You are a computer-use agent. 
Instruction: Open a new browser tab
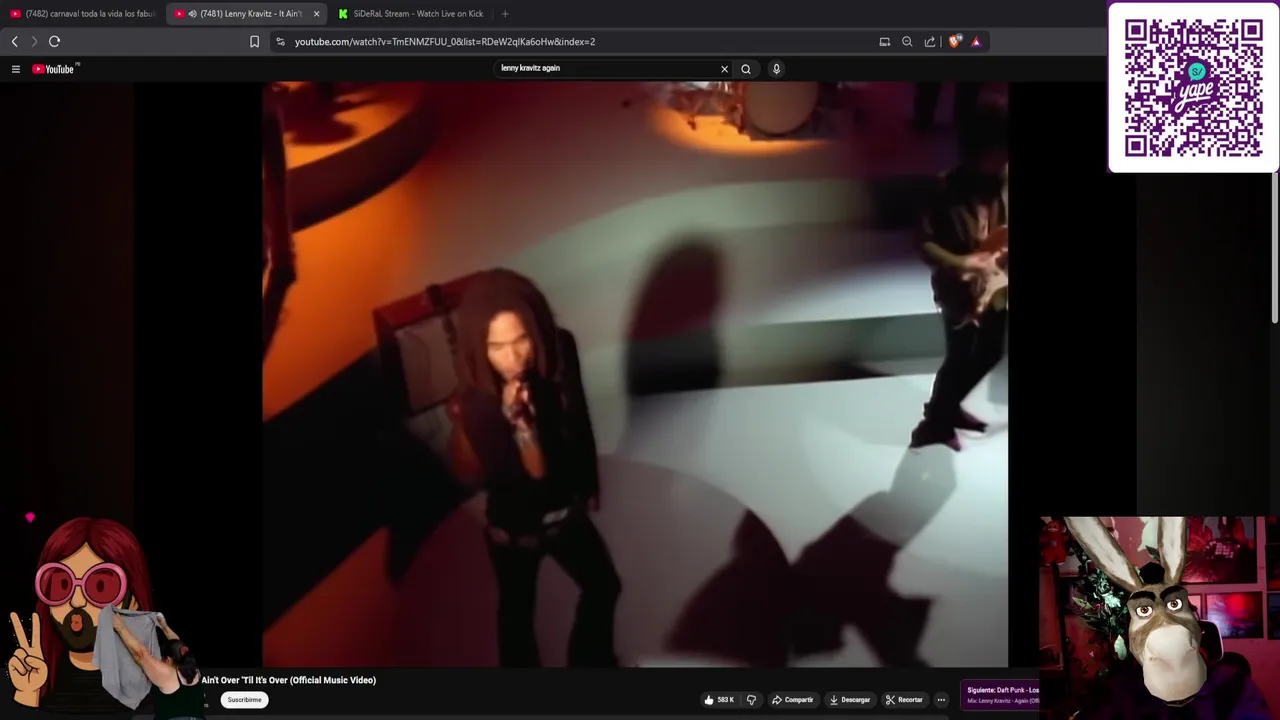click(x=505, y=14)
